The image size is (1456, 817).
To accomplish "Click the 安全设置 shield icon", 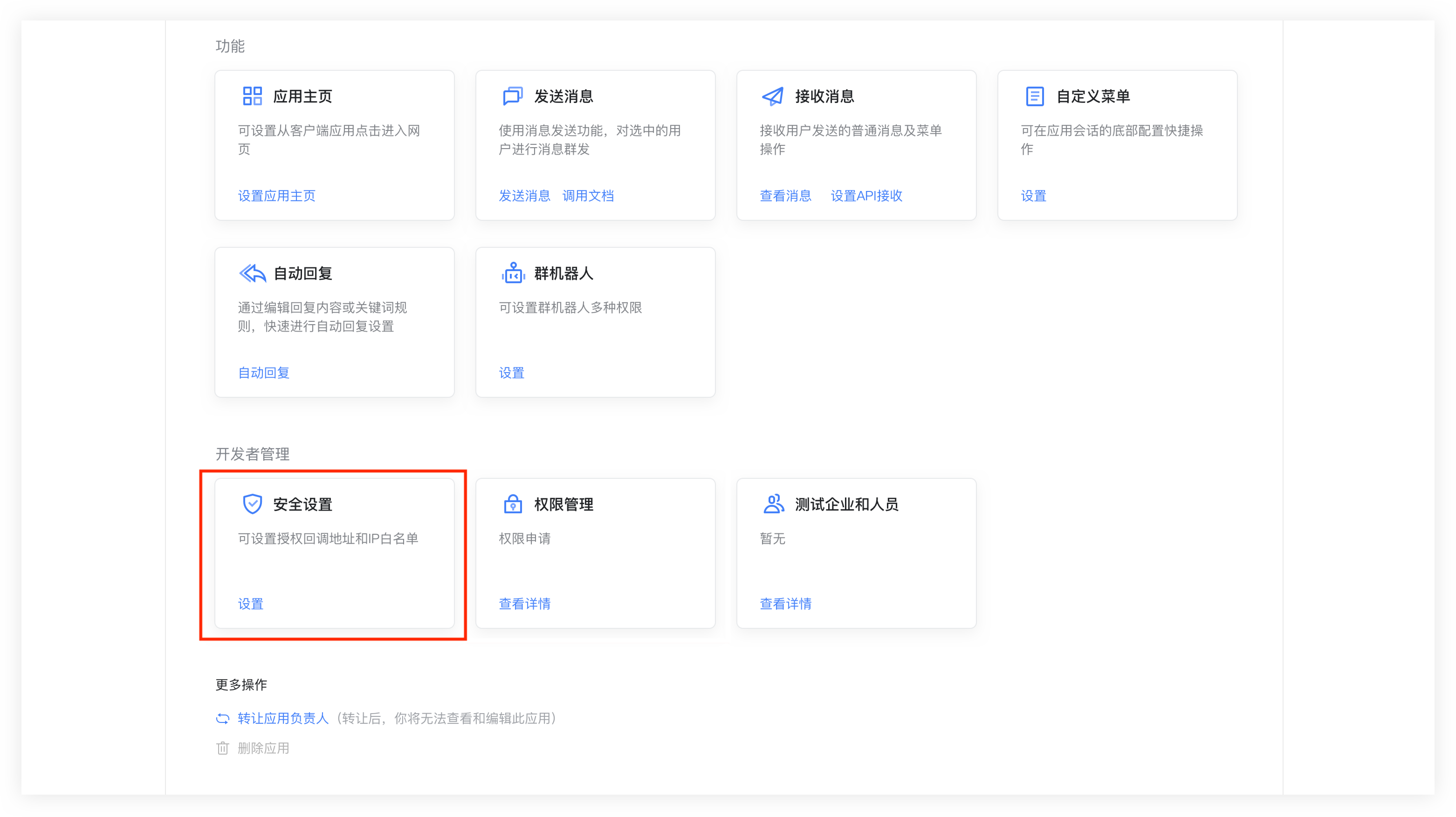I will (x=253, y=504).
